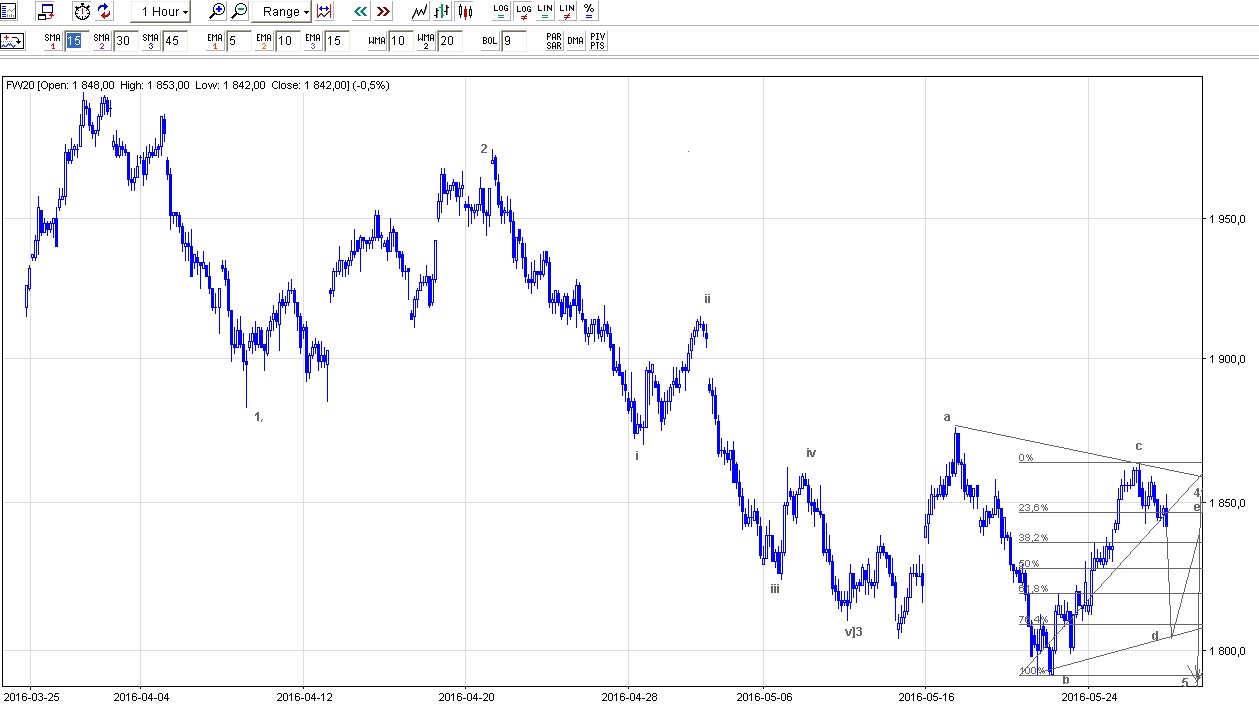Click the indicator chart icon on second toolbar
This screenshot has width=1259, height=709.
[x=13, y=41]
